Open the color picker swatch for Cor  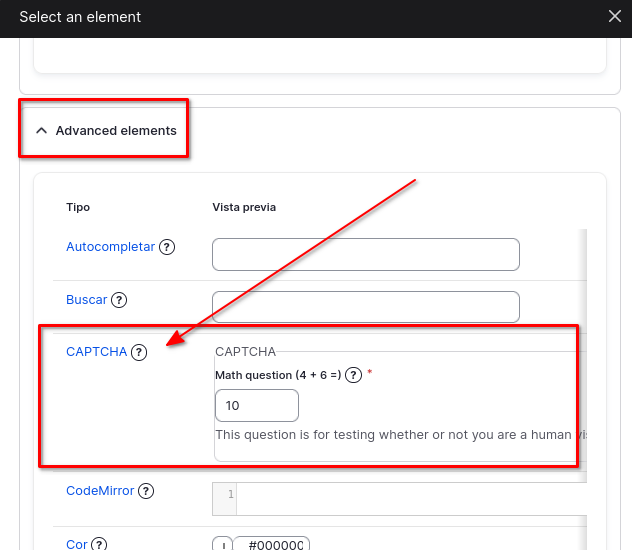(x=222, y=545)
